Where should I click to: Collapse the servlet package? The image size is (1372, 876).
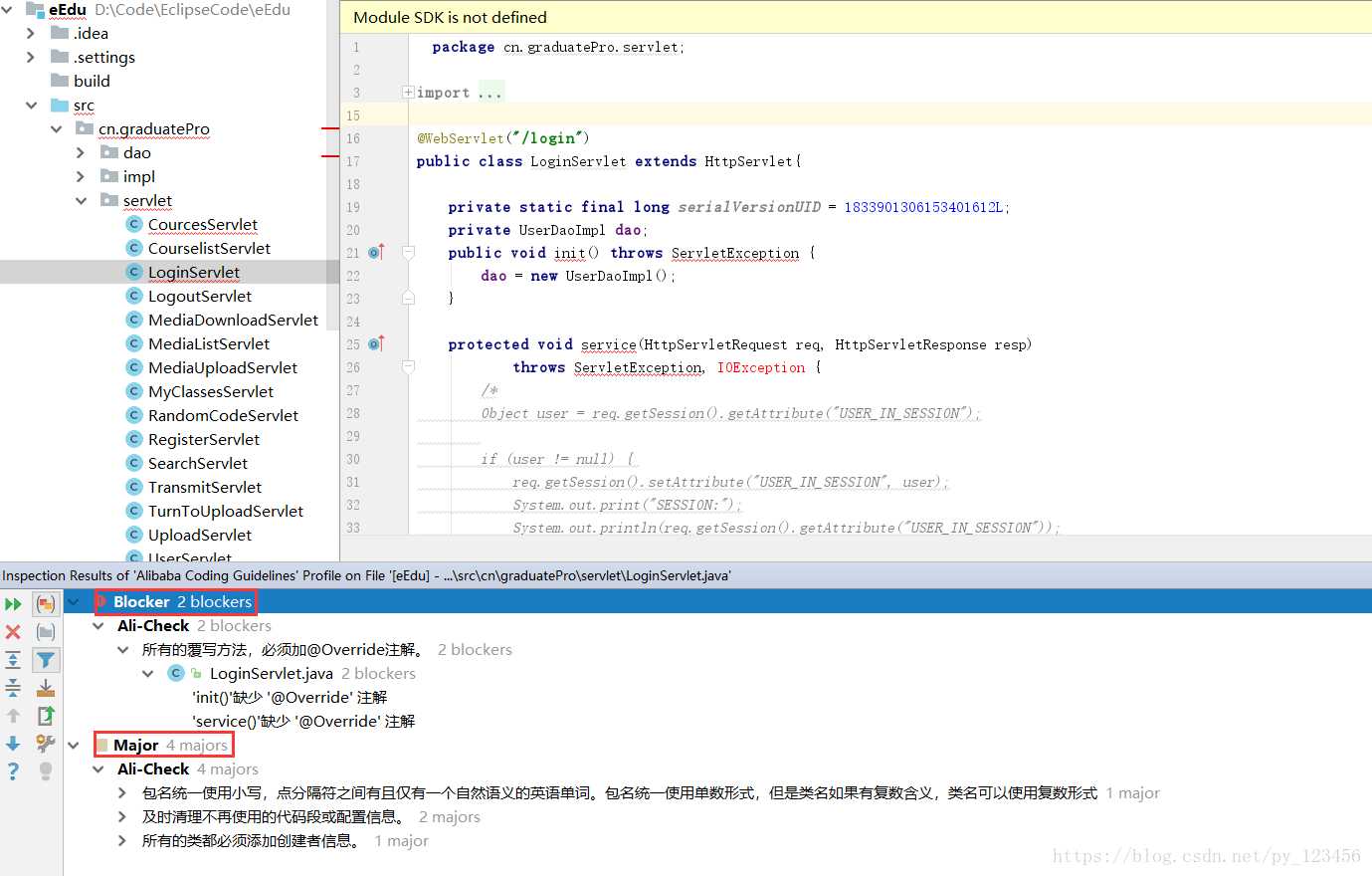(81, 200)
